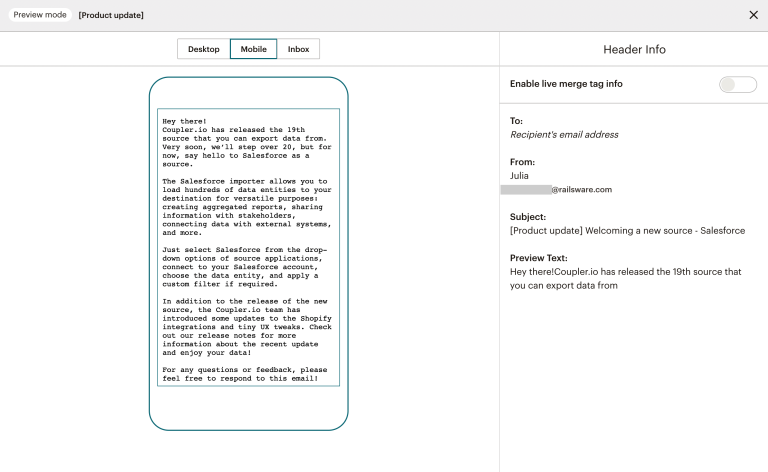Click the Preview mode badge
Image resolution: width=768 pixels, height=472 pixels.
[41, 15]
